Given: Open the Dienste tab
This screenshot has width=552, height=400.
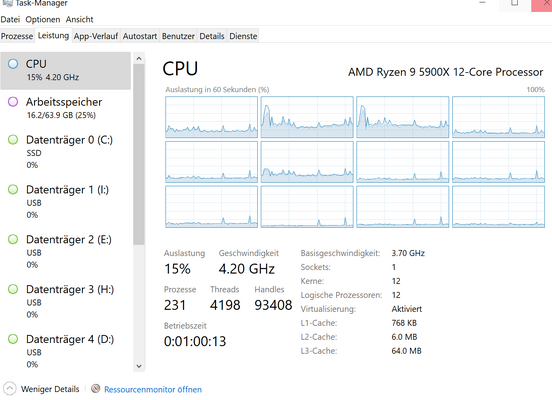Looking at the screenshot, I should point(243,36).
